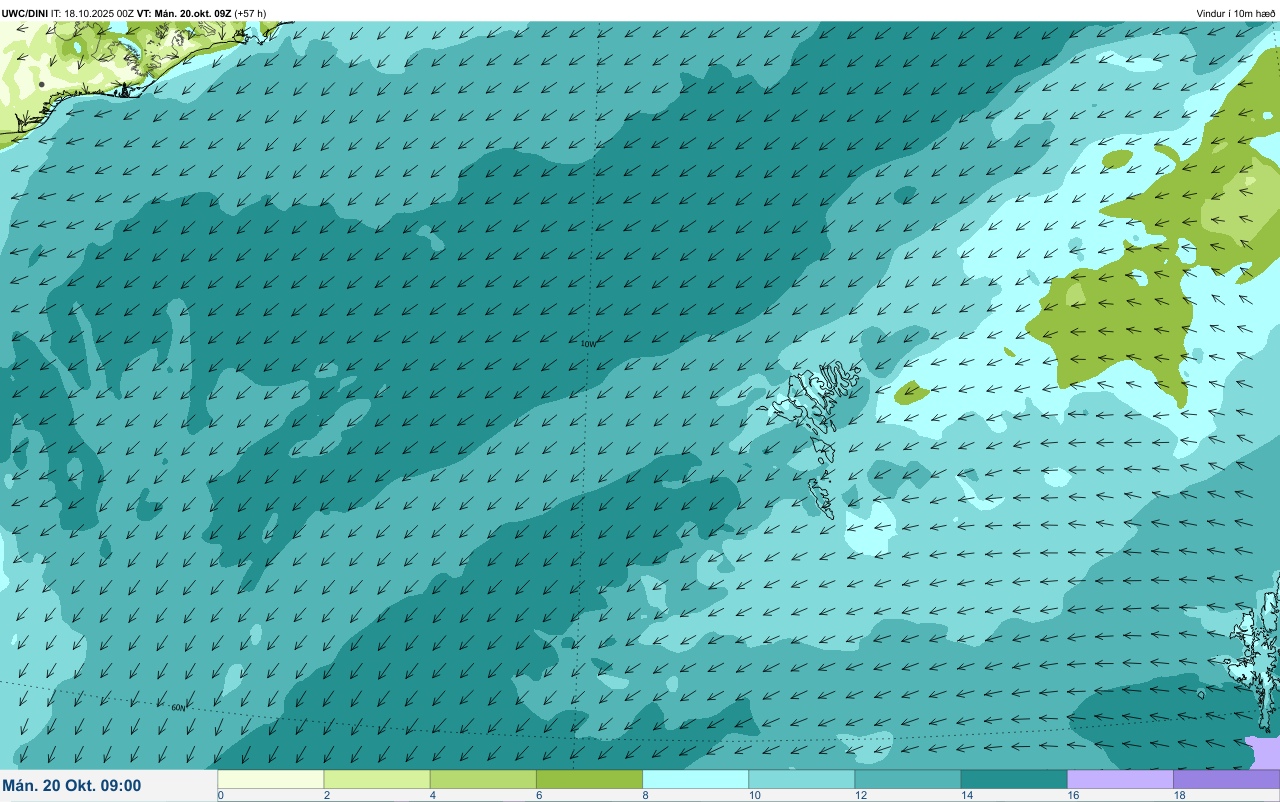Click legend tick number '4'
1280x802 pixels.
tap(432, 795)
